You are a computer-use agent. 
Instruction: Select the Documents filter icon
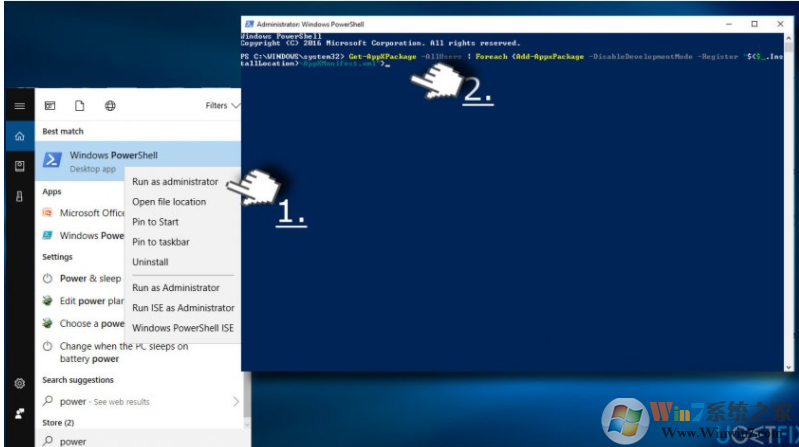coord(79,106)
